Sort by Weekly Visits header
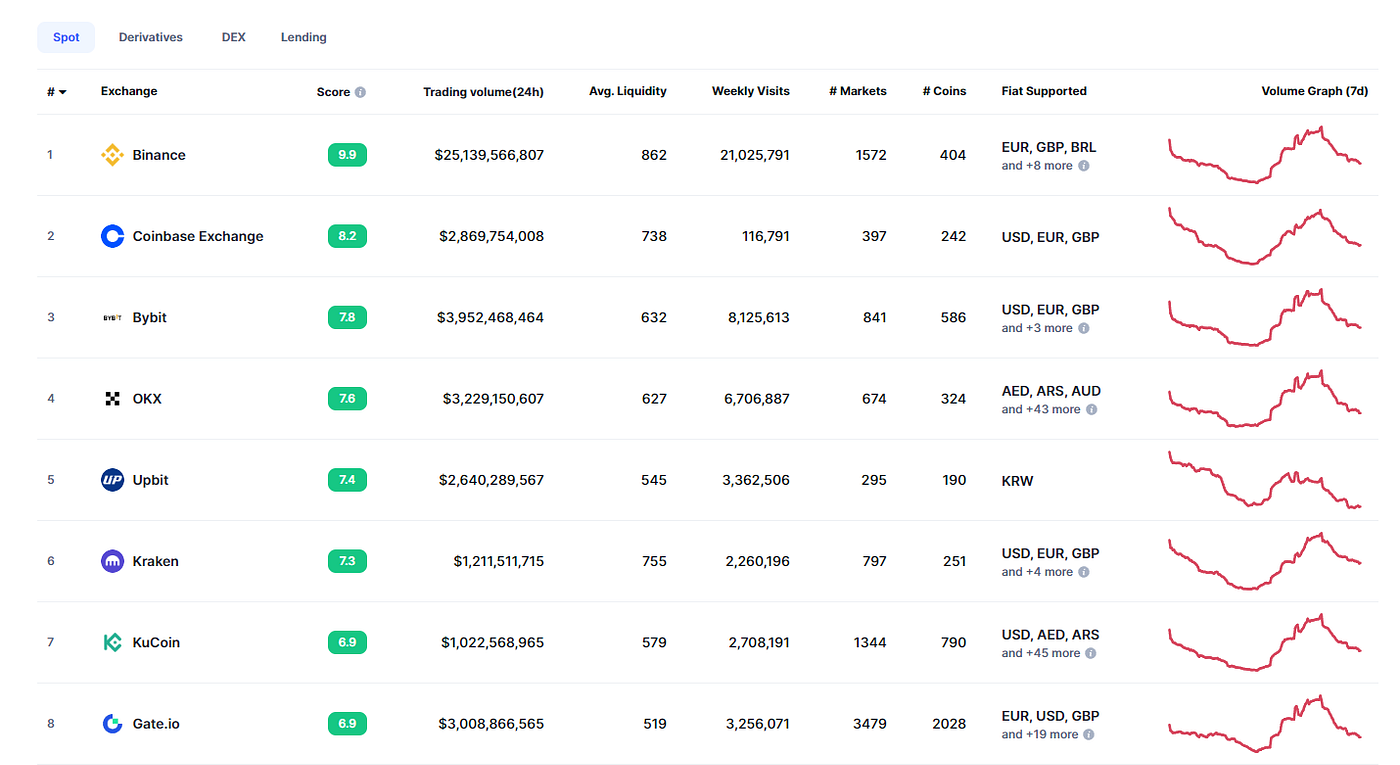Screen dimensions: 1400x765 751,91
